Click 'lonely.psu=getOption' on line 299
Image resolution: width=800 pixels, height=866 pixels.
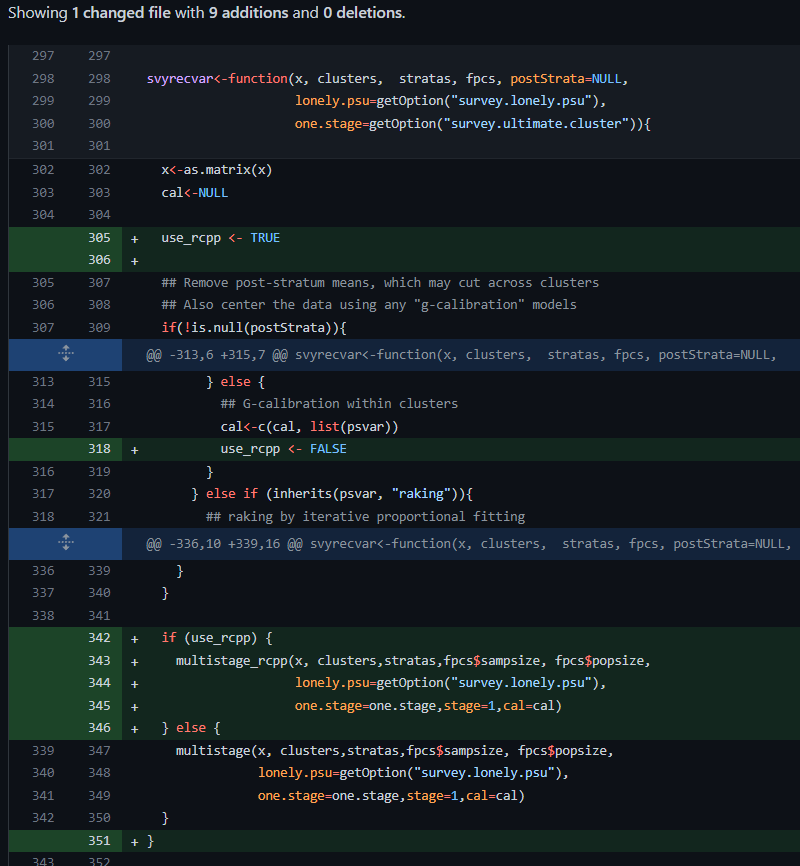click(x=450, y=101)
